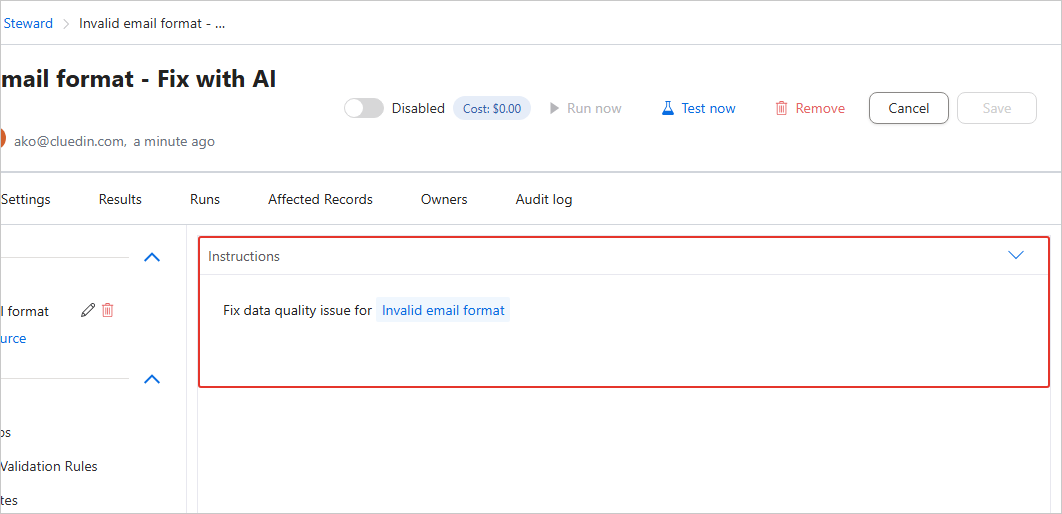This screenshot has width=1062, height=514.
Task: View the Audit log tab
Action: tap(544, 200)
